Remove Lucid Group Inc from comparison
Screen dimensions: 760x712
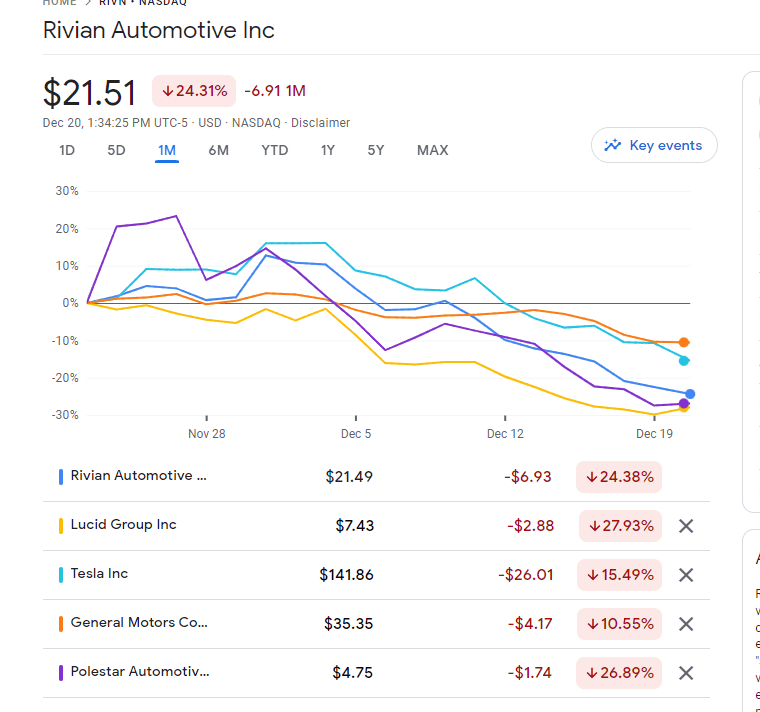pyautogui.click(x=686, y=526)
